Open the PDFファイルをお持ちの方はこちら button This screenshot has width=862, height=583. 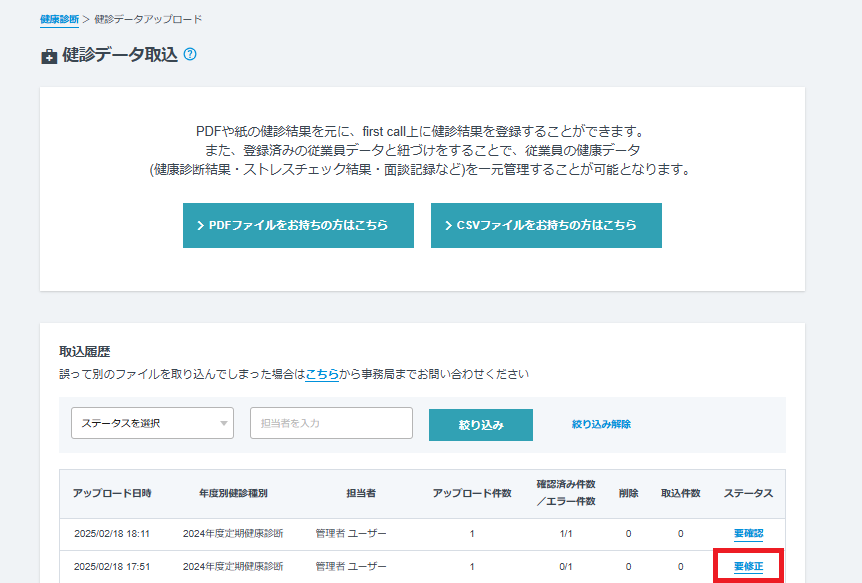[x=298, y=225]
